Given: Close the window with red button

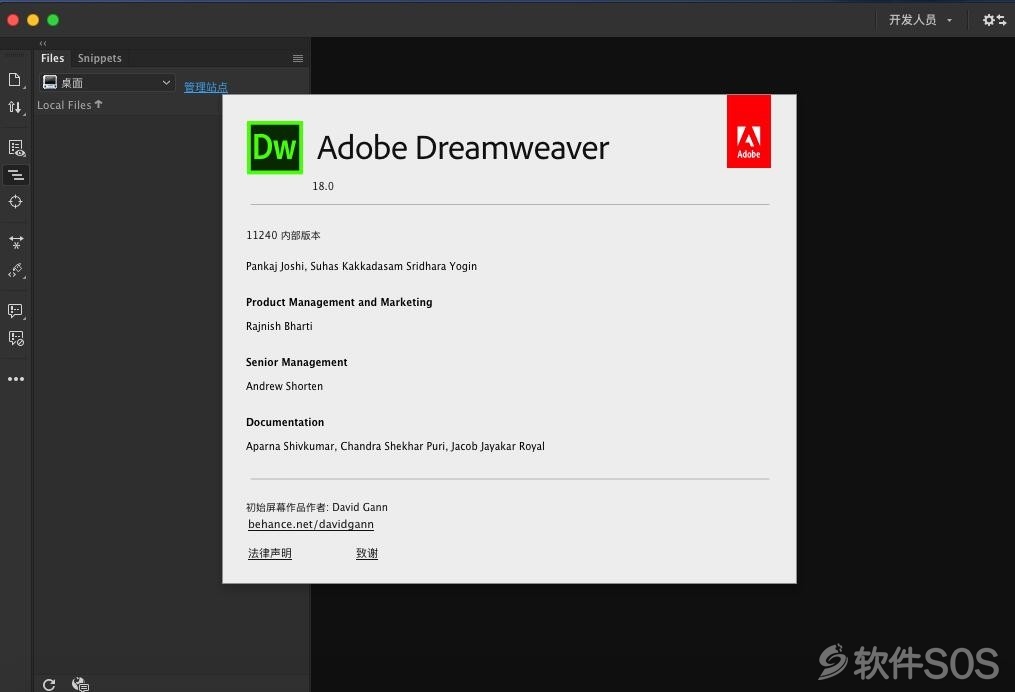Looking at the screenshot, I should pos(13,20).
